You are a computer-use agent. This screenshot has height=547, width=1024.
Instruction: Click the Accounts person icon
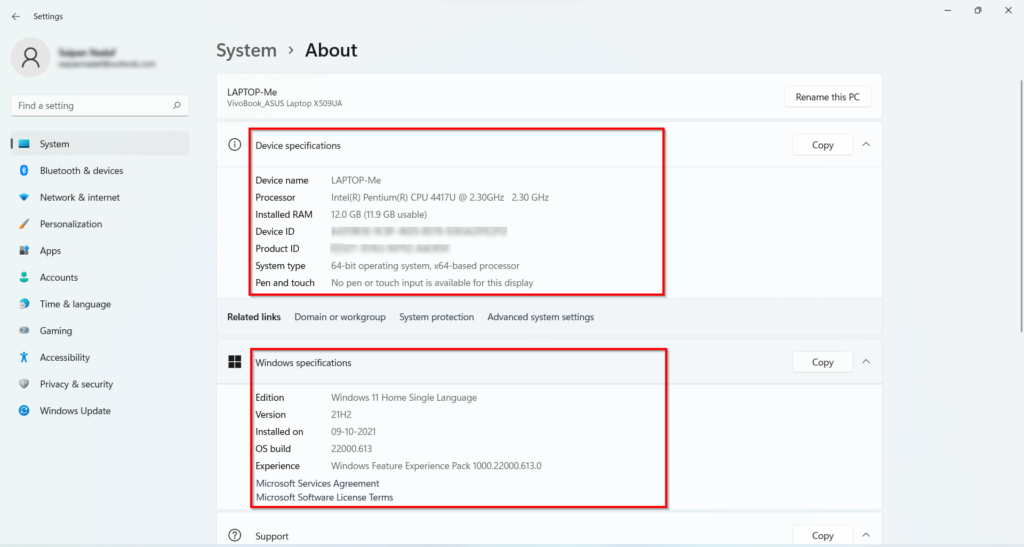pos(24,277)
